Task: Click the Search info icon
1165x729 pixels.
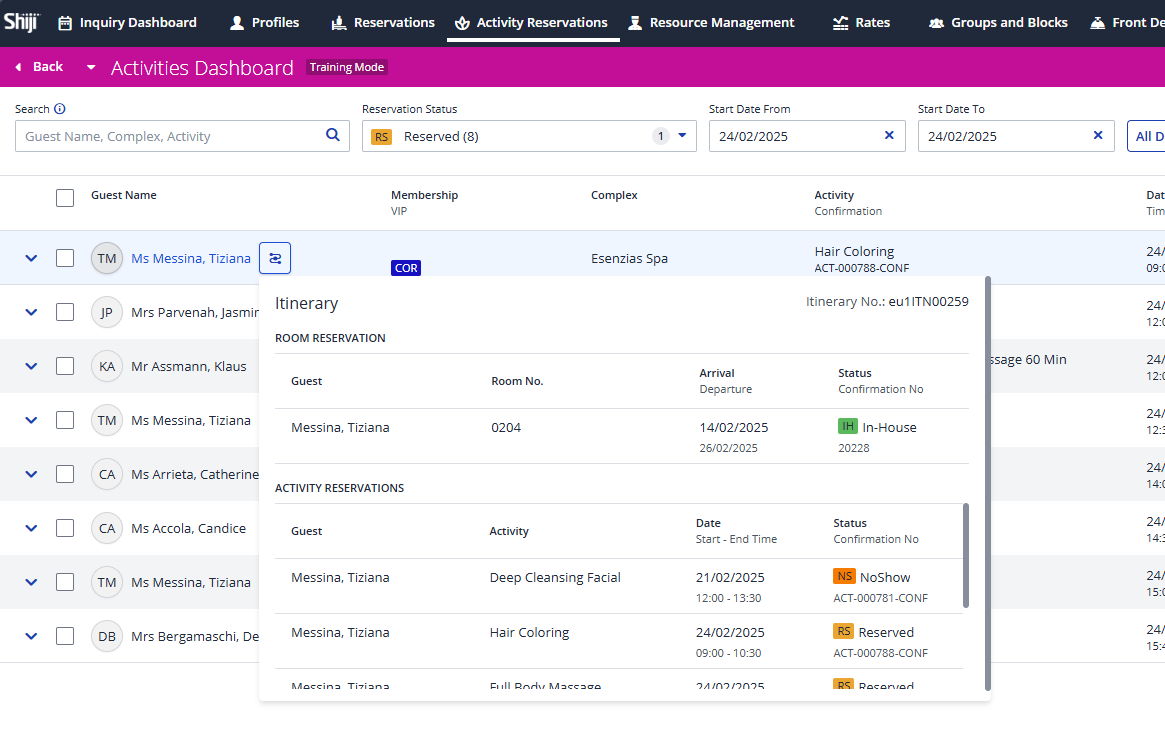Action: click(60, 109)
